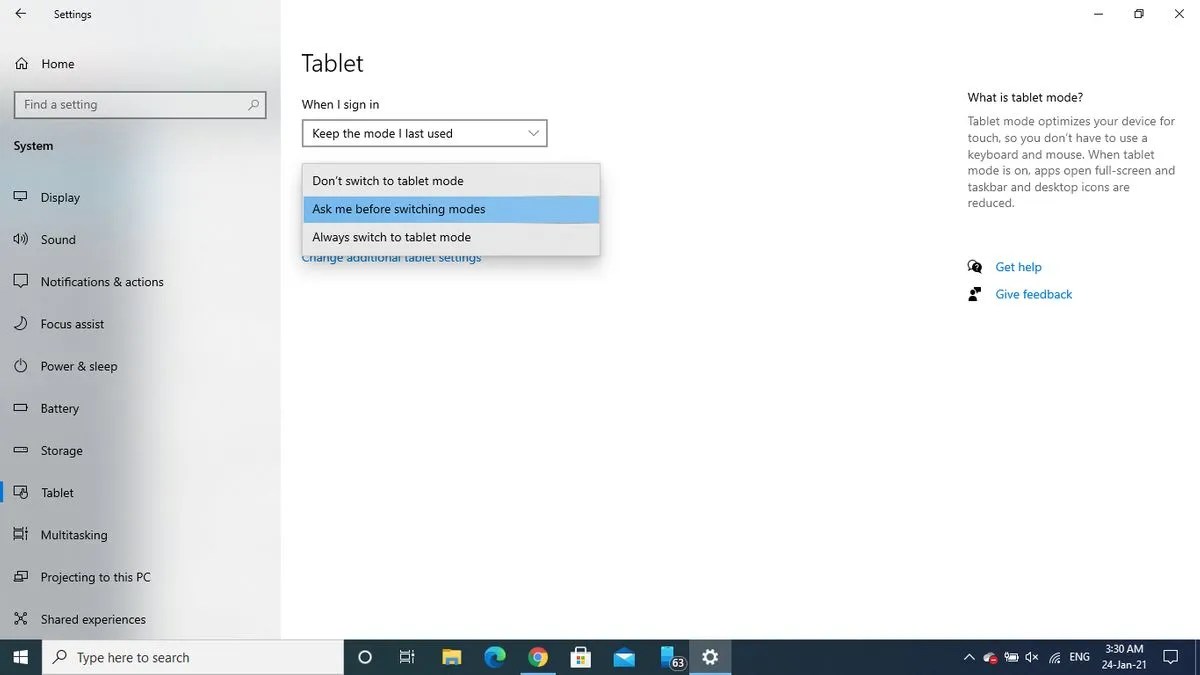Select Ask me before switching modes option
1200x675 pixels.
coord(399,209)
